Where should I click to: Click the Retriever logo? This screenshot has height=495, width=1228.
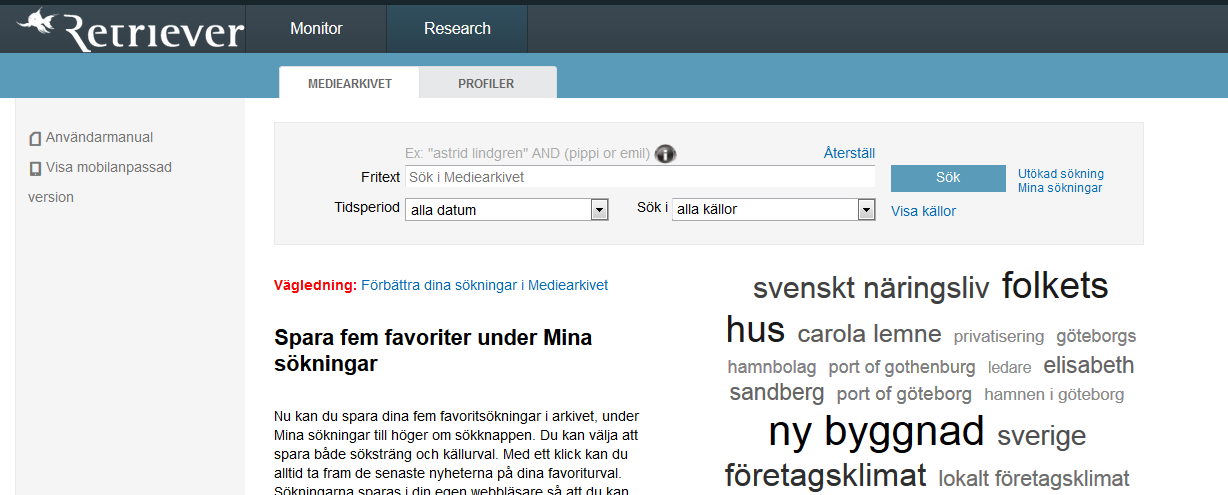(130, 30)
